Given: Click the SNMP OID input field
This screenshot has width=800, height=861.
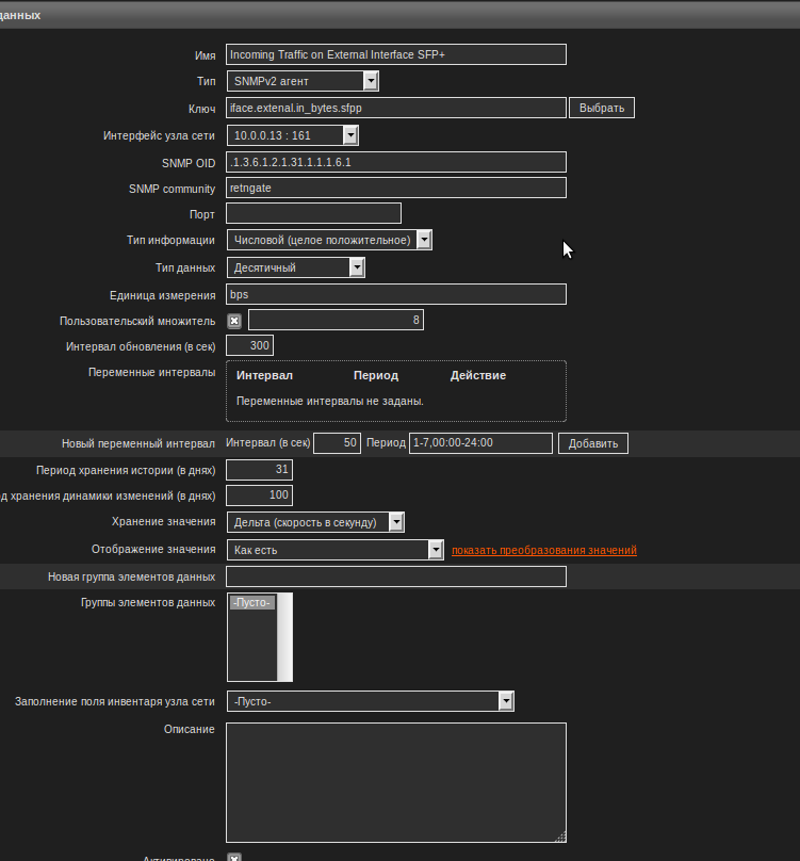Looking at the screenshot, I should pyautogui.click(x=396, y=162).
